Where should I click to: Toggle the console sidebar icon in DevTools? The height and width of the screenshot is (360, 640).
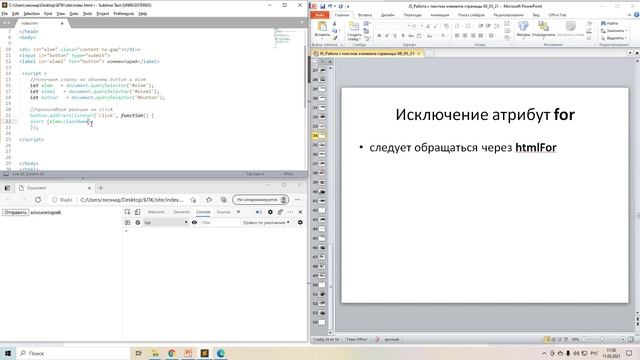click(127, 222)
